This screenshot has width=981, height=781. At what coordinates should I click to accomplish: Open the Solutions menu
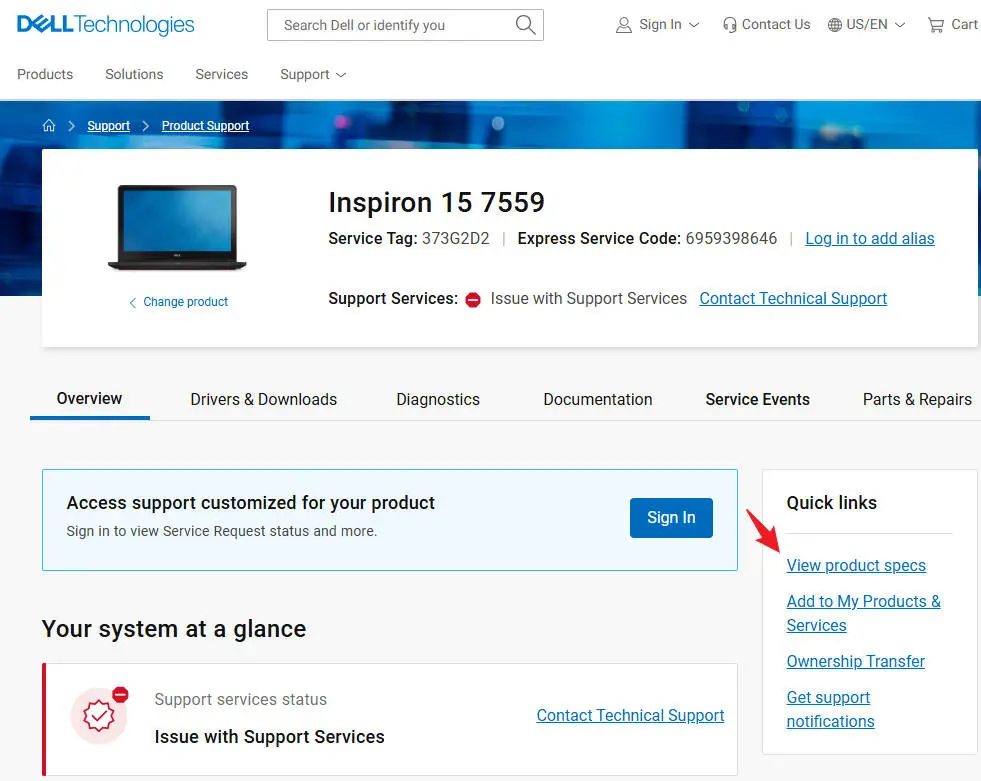[134, 74]
